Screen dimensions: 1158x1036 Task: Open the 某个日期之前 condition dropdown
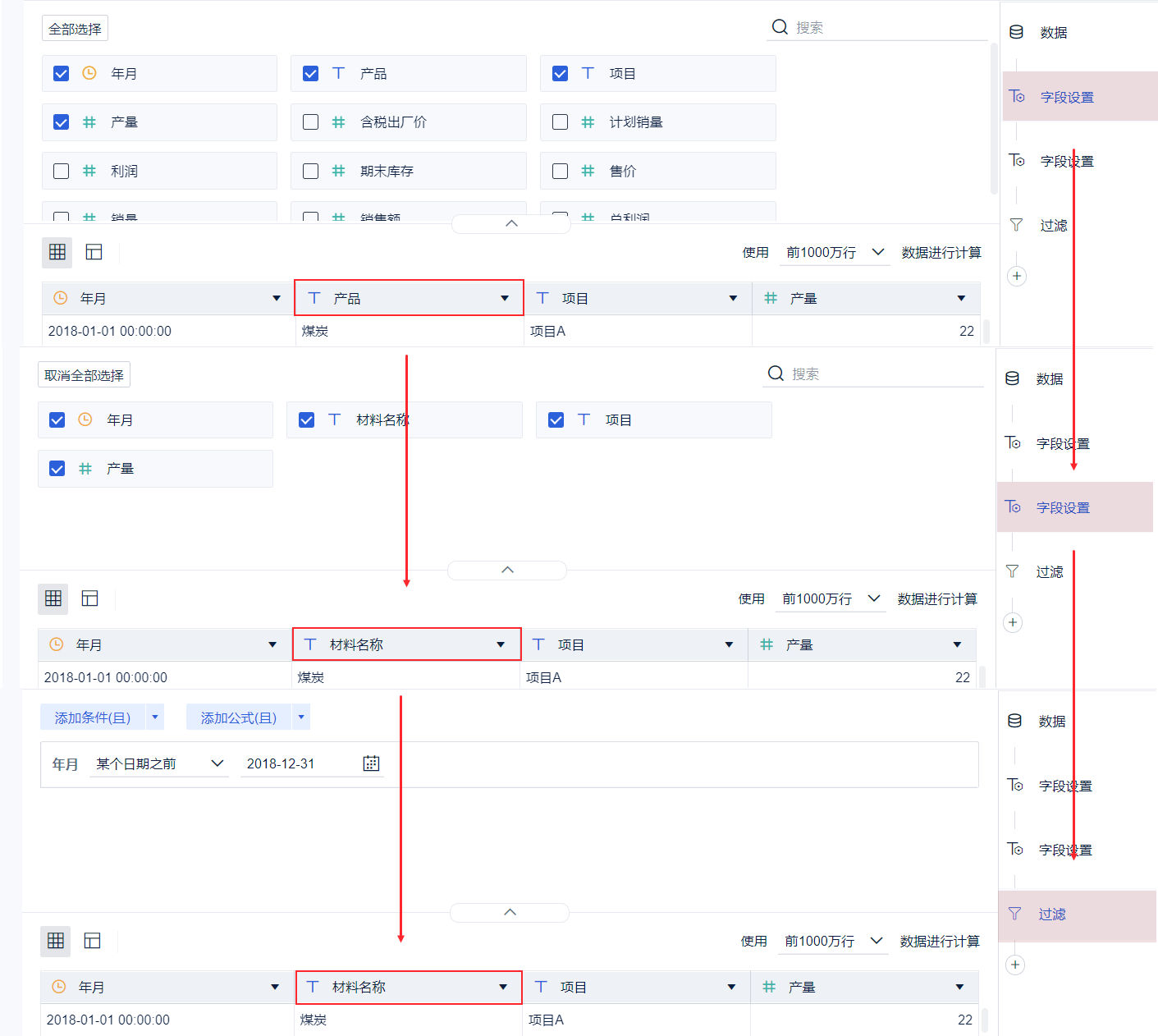click(x=159, y=763)
